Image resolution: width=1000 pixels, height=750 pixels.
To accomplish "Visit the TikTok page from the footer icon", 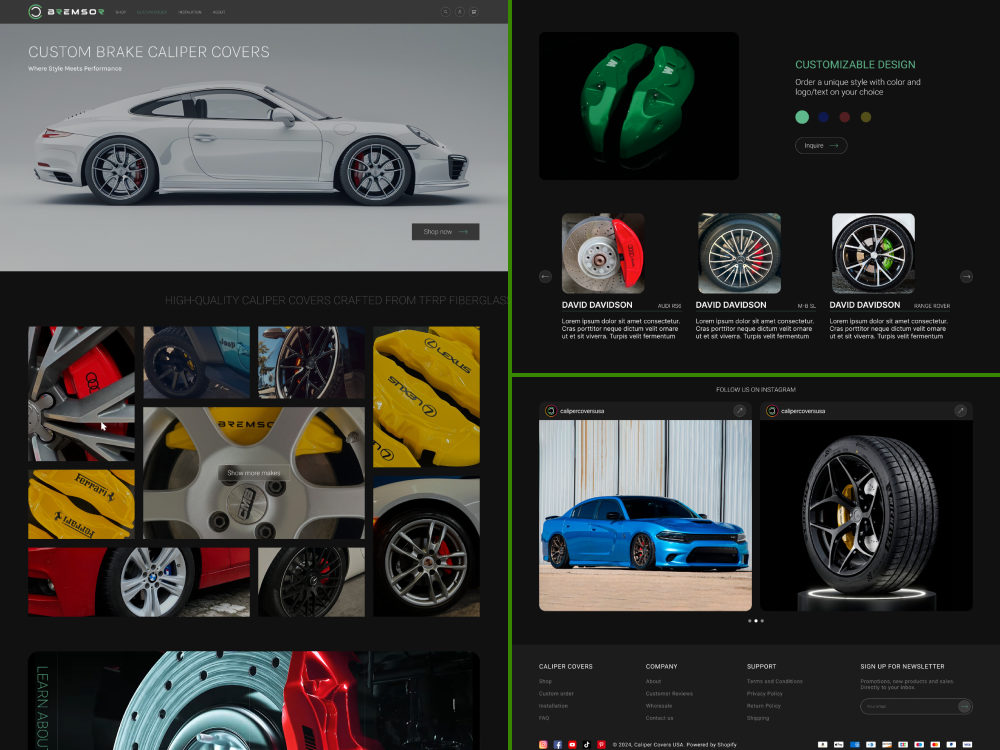I will (587, 744).
